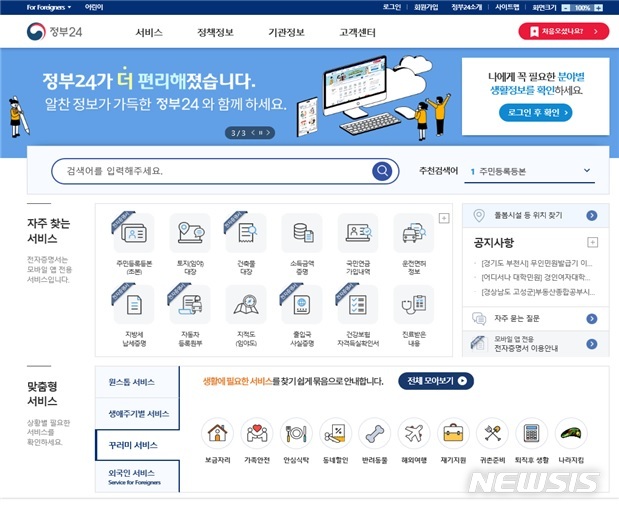Screen dimensions: 619x511
Task: Open the 자주 묻는 질문 link
Action: [535, 318]
